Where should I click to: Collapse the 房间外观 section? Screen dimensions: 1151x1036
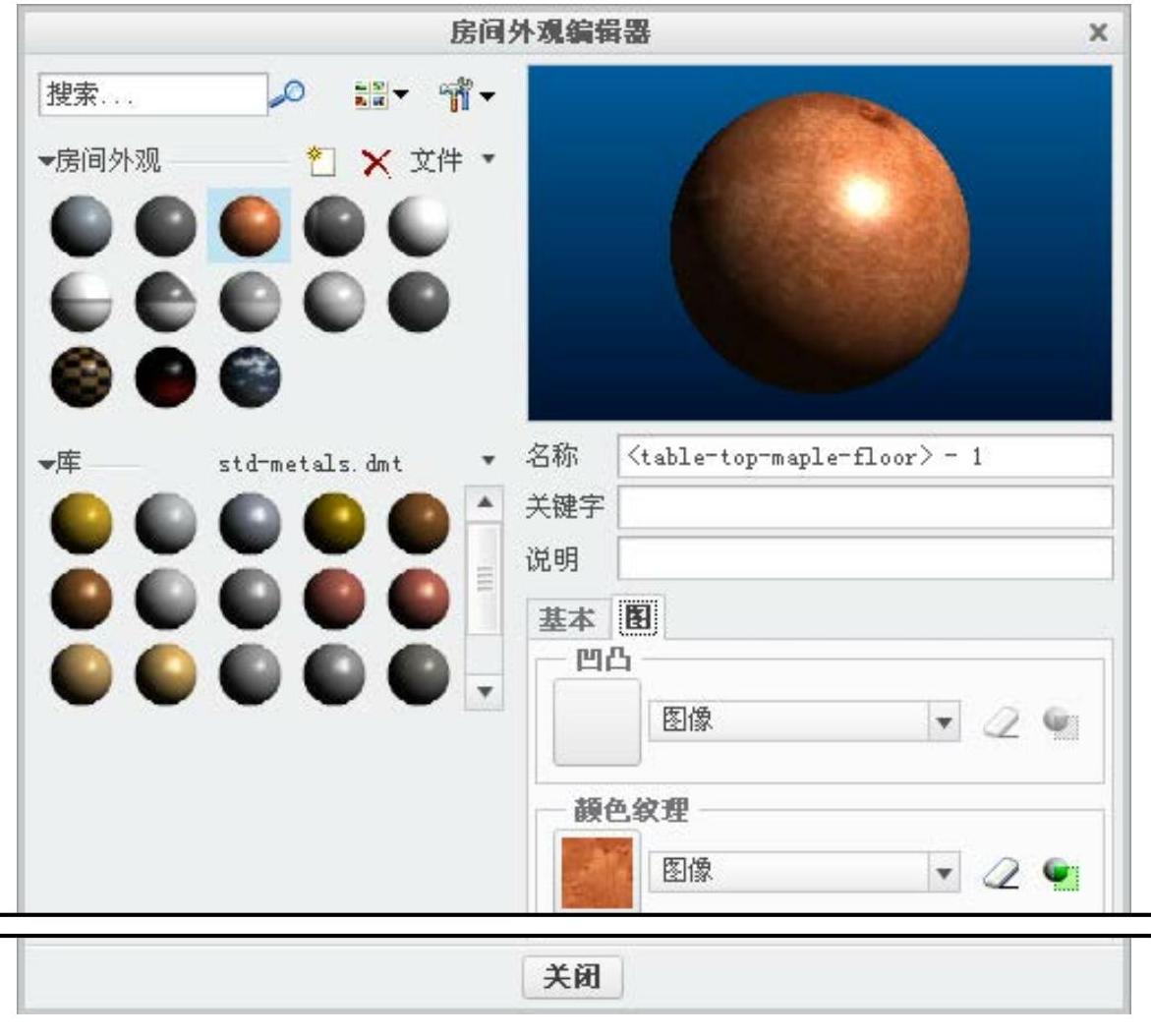(x=46, y=161)
